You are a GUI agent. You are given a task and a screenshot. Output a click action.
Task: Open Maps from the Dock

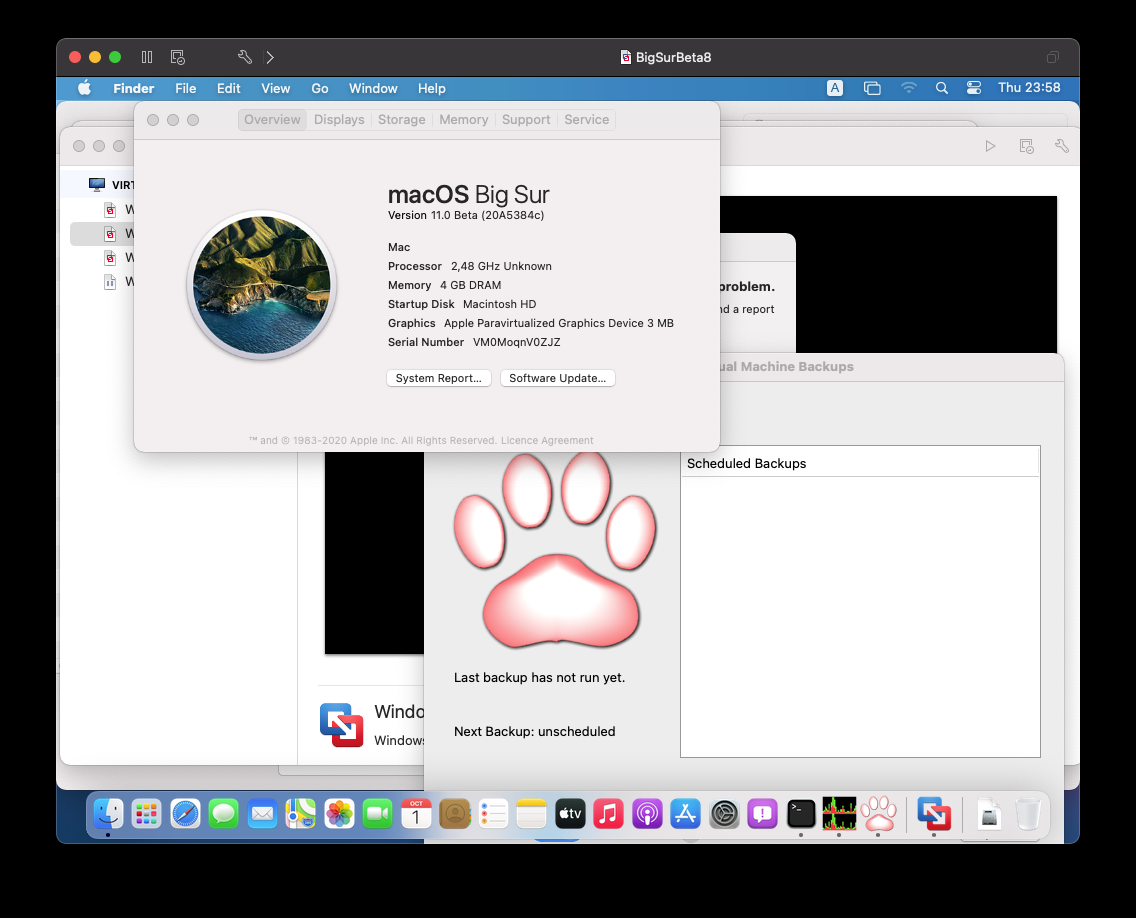point(301,814)
